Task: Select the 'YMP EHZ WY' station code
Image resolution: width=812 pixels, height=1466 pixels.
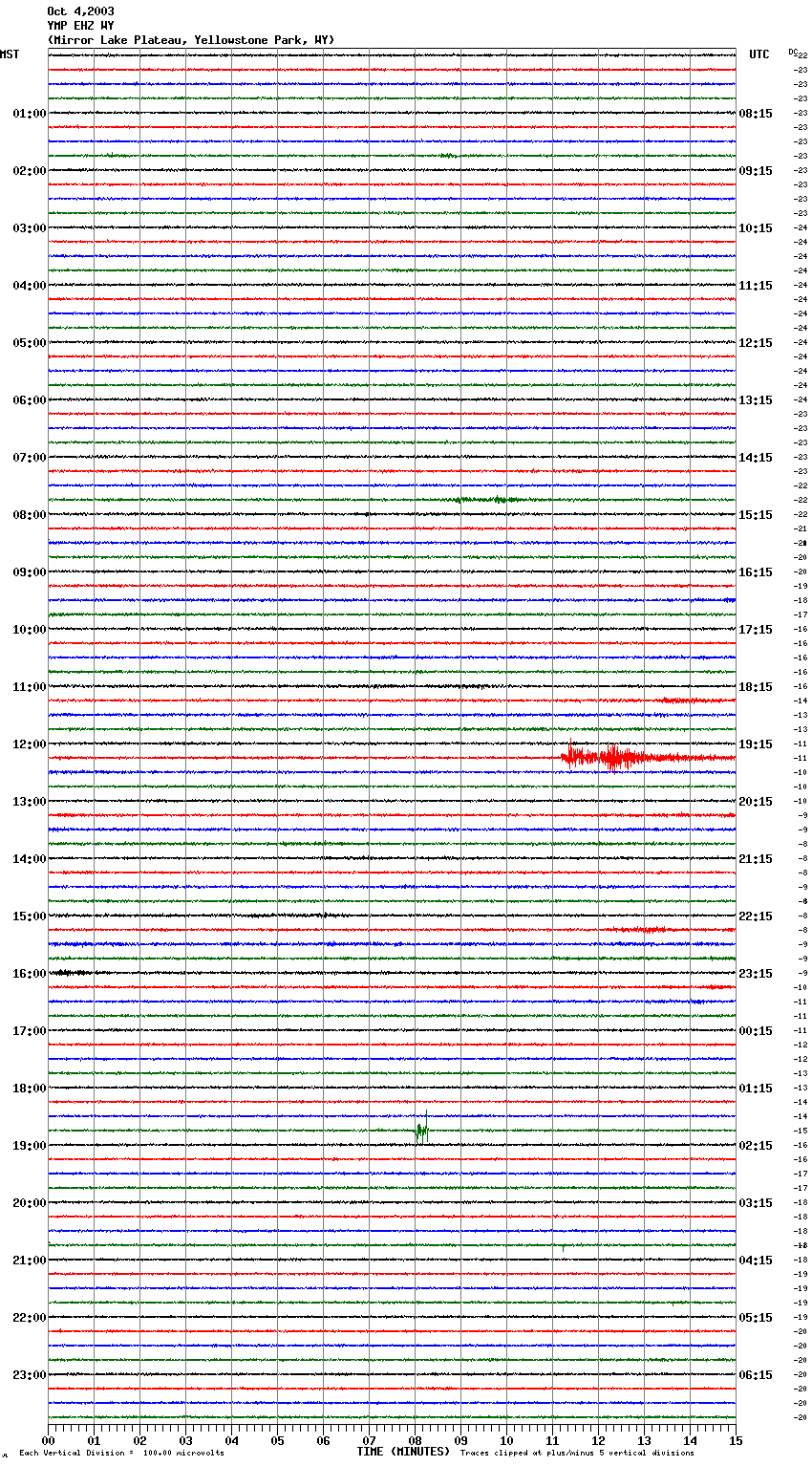Action: tap(80, 26)
